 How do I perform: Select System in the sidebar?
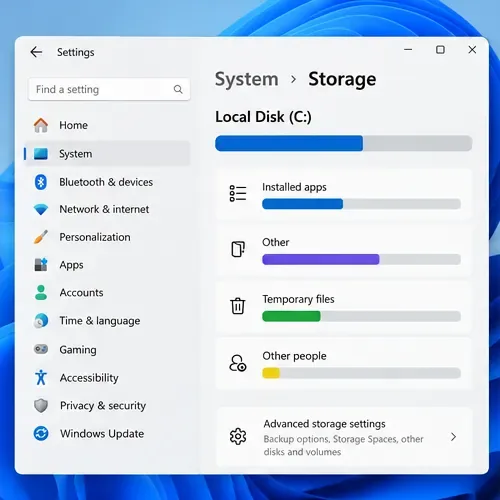pyautogui.click(x=108, y=154)
